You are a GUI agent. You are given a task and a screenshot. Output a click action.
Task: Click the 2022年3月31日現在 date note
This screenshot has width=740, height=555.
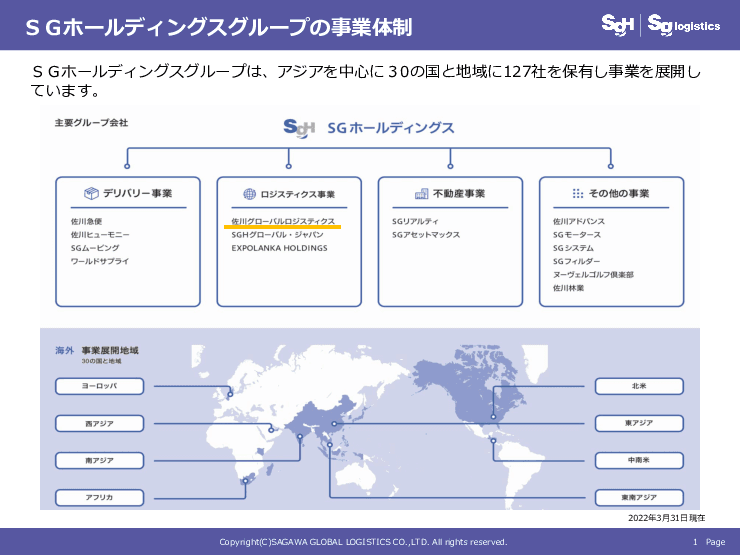(666, 518)
